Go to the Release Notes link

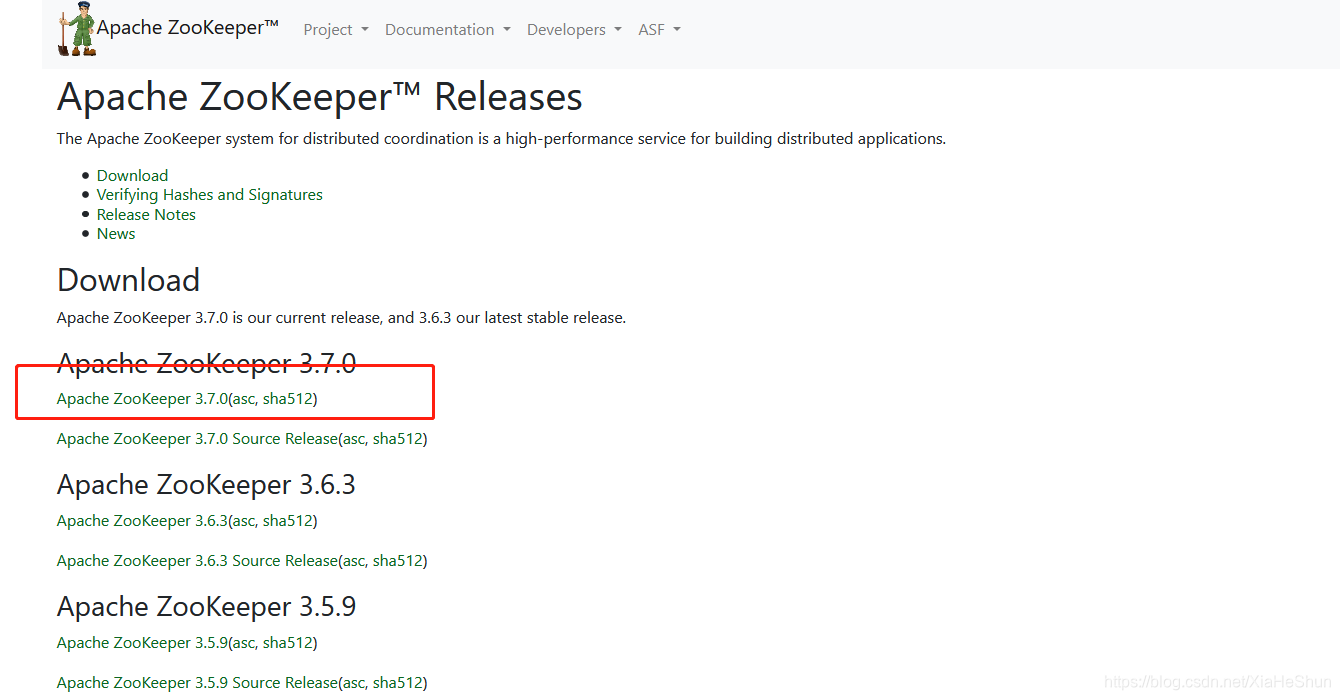pos(146,214)
